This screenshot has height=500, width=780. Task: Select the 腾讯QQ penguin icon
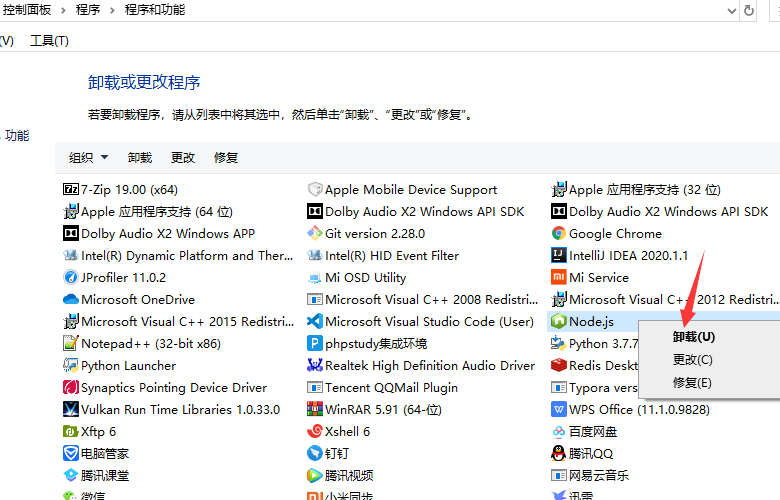click(559, 453)
